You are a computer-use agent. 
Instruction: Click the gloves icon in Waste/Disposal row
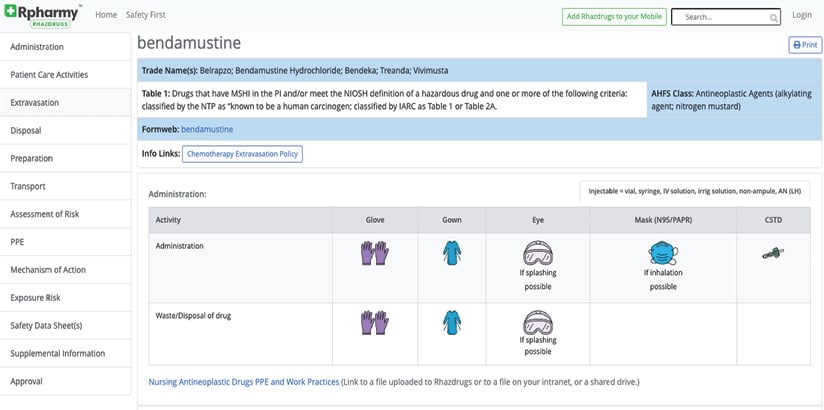point(374,322)
